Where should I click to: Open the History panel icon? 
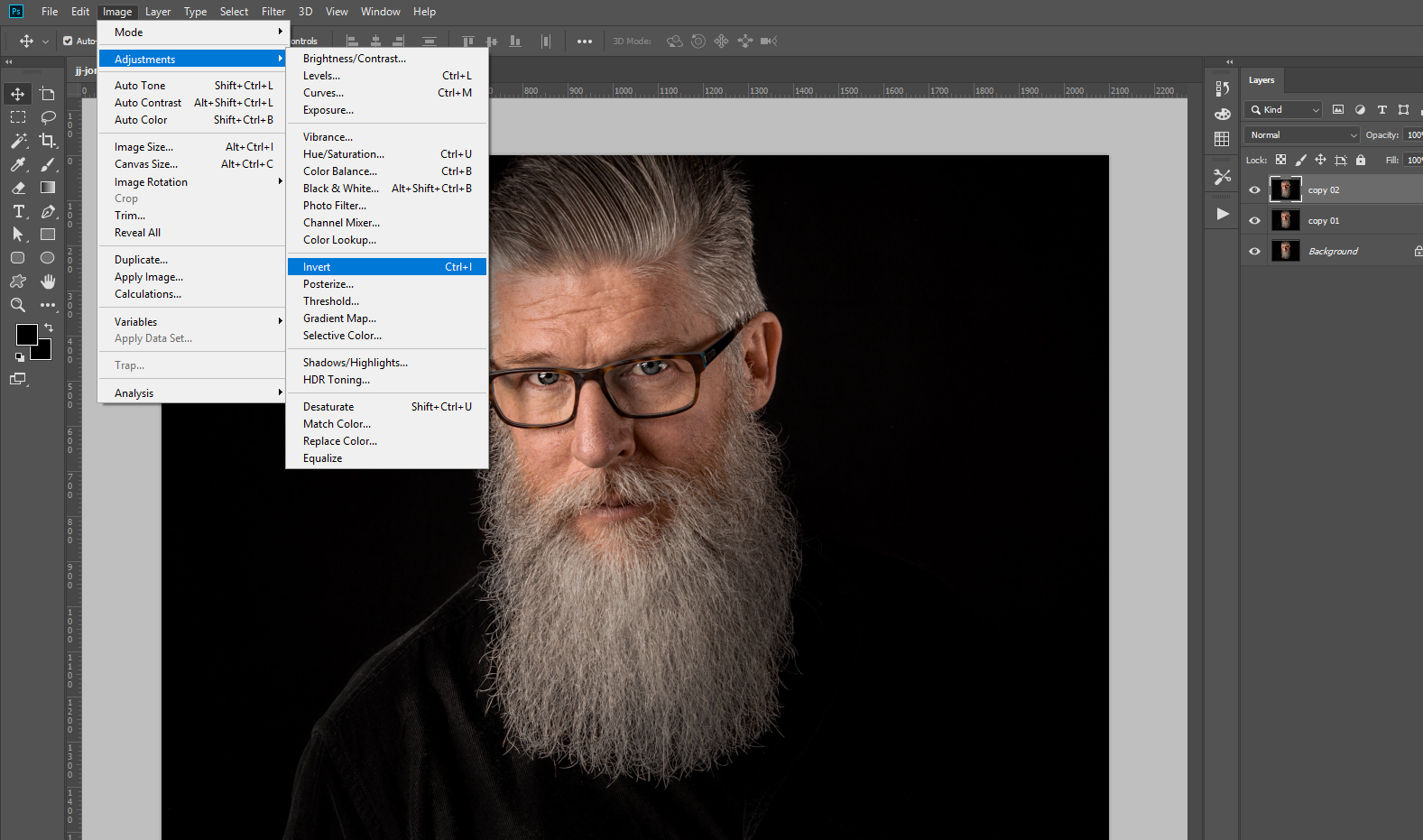click(1223, 88)
